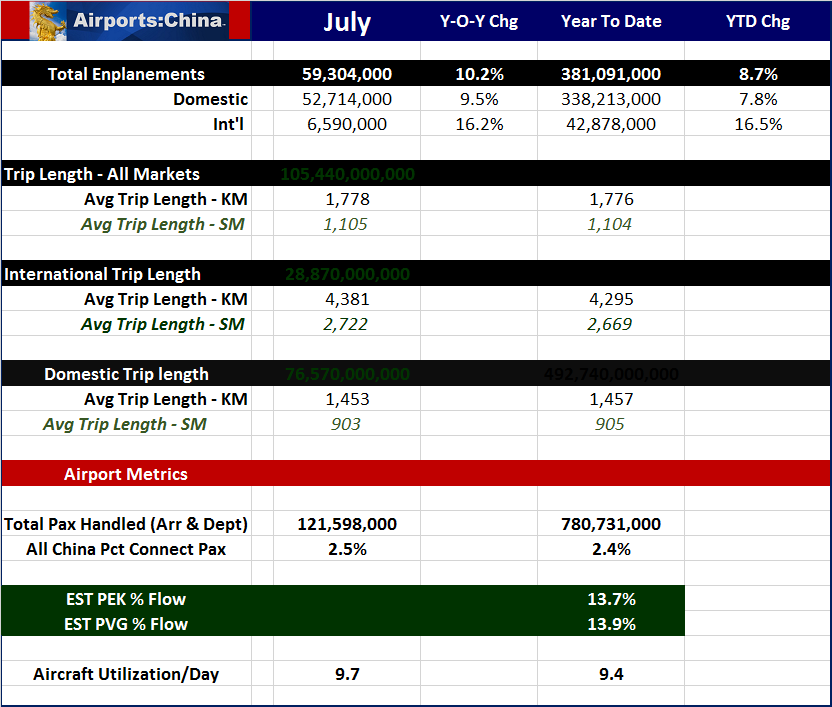Select the Y-O-Y Chg column header
Image resolution: width=832 pixels, height=707 pixels.
pyautogui.click(x=479, y=21)
